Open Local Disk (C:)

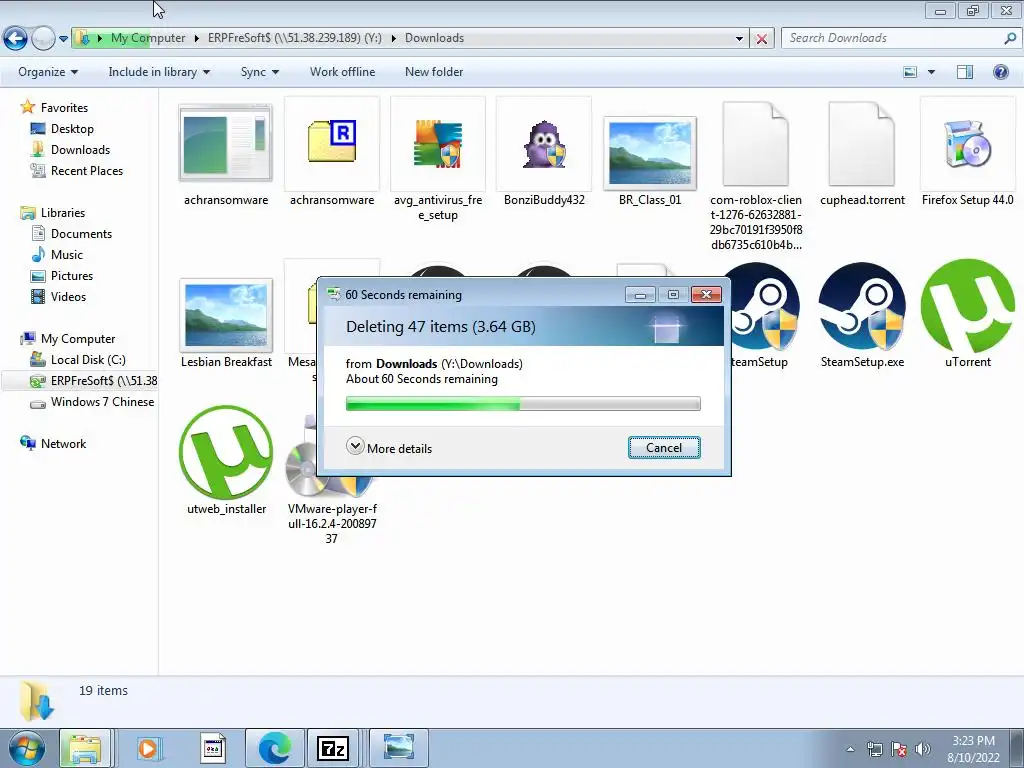[x=88, y=360]
